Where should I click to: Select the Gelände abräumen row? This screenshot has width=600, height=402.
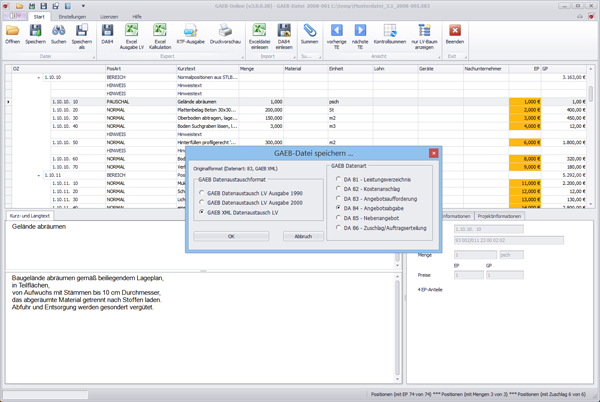coord(299,102)
